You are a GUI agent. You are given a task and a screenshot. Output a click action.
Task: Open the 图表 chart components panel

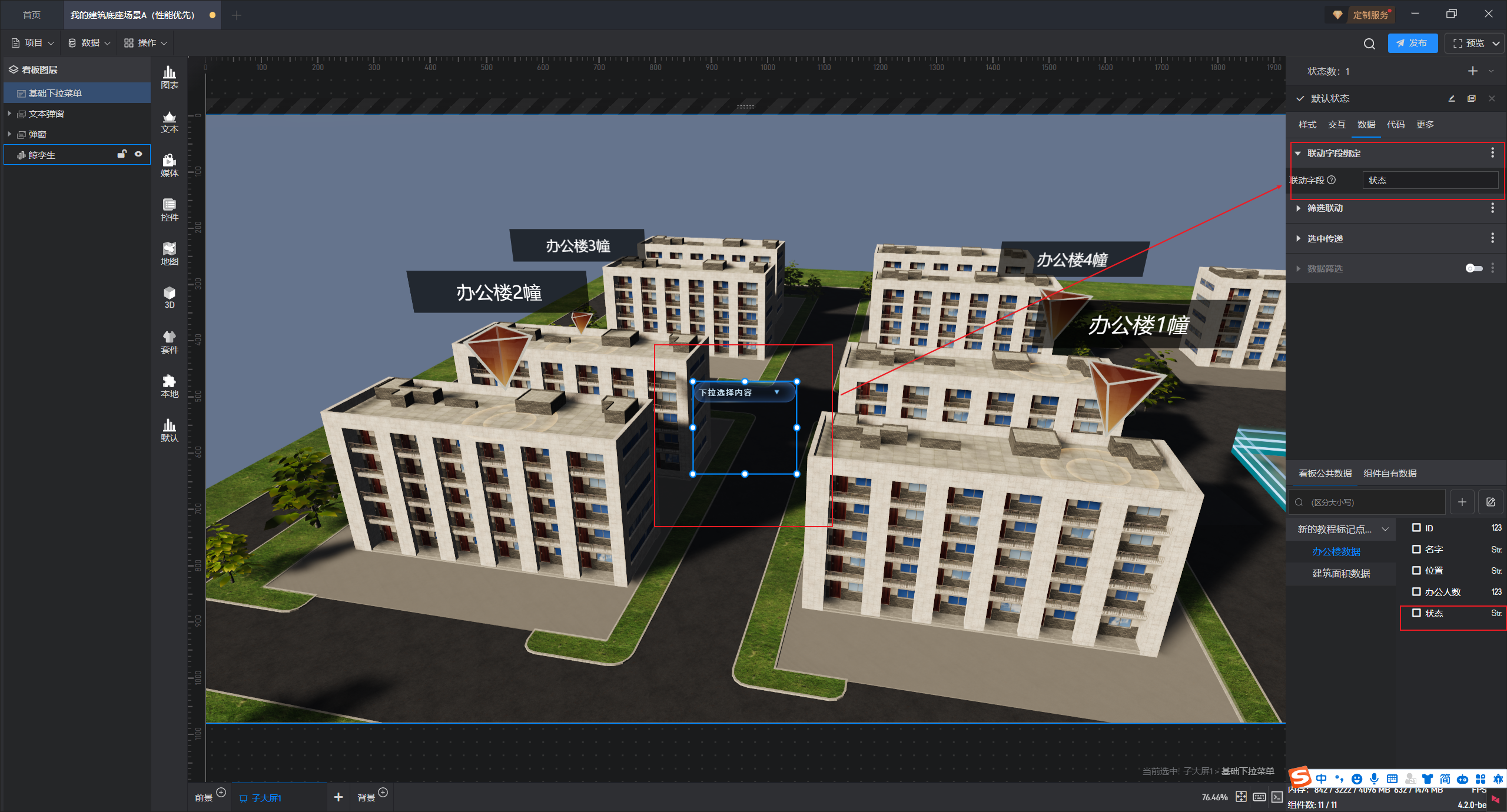tap(170, 77)
